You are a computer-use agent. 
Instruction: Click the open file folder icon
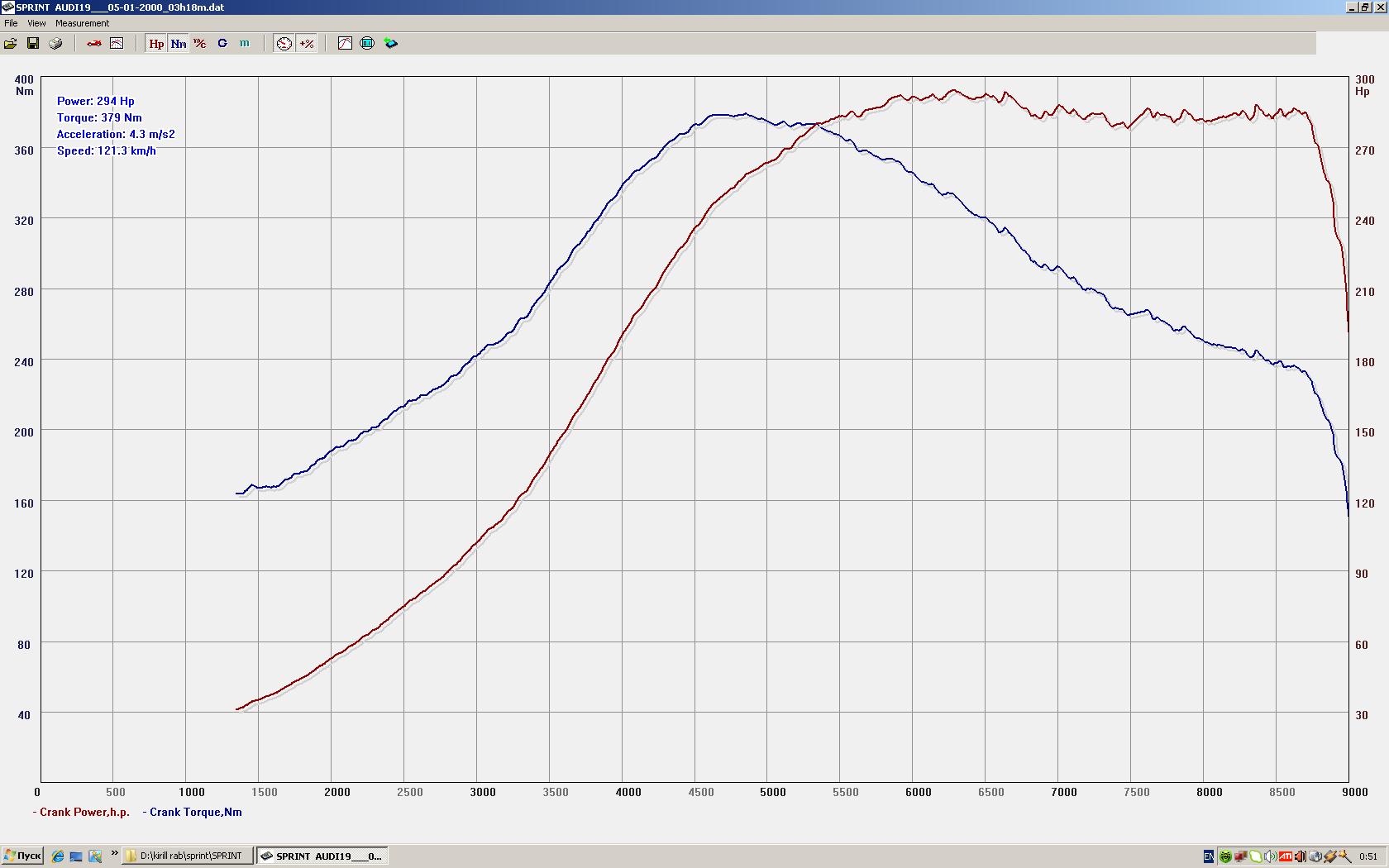pos(11,43)
